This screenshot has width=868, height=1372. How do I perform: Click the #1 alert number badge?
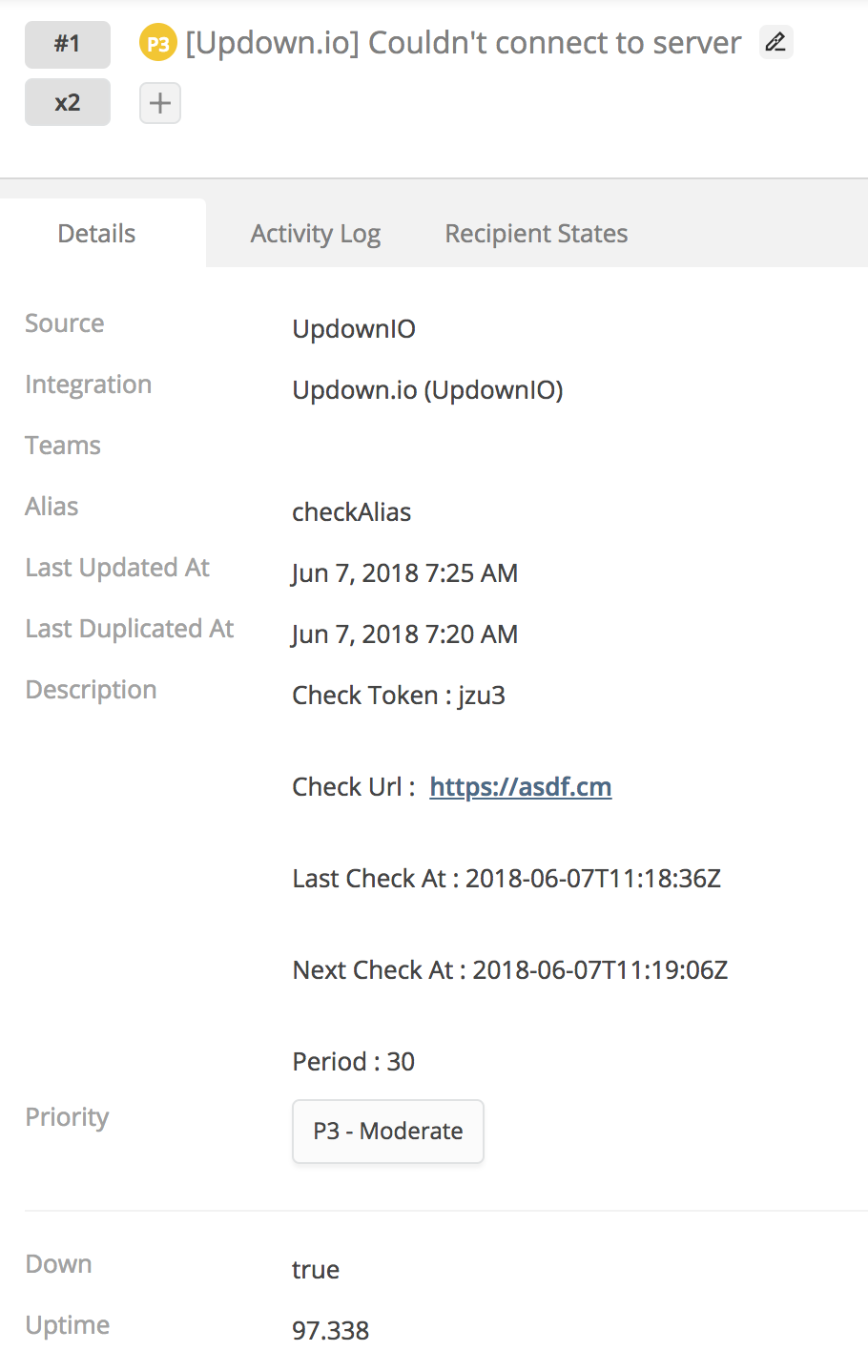point(68,44)
